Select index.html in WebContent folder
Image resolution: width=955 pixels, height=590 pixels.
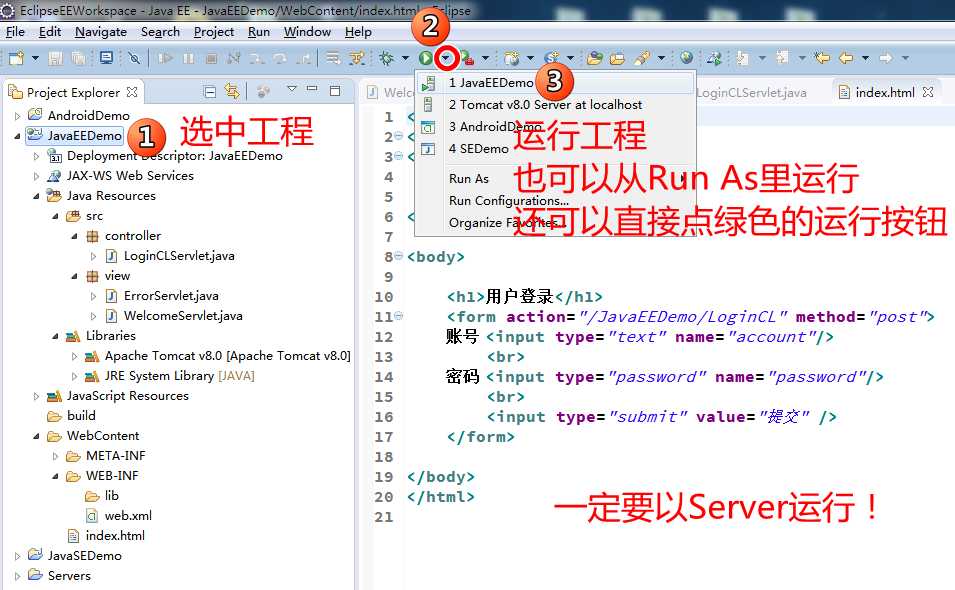click(x=115, y=536)
